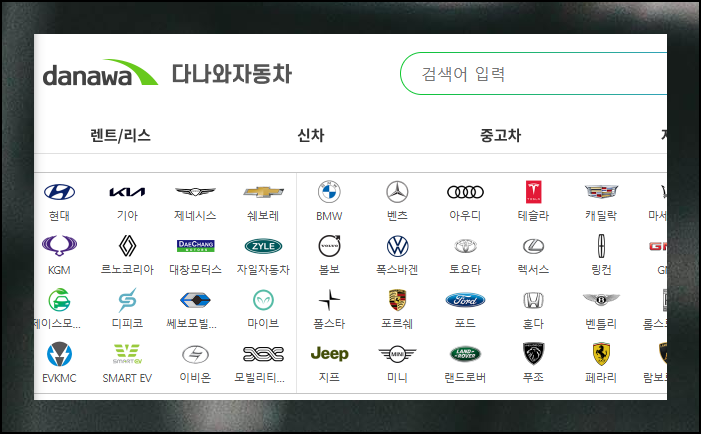Open the 렌트/리스 menu

click(x=120, y=135)
